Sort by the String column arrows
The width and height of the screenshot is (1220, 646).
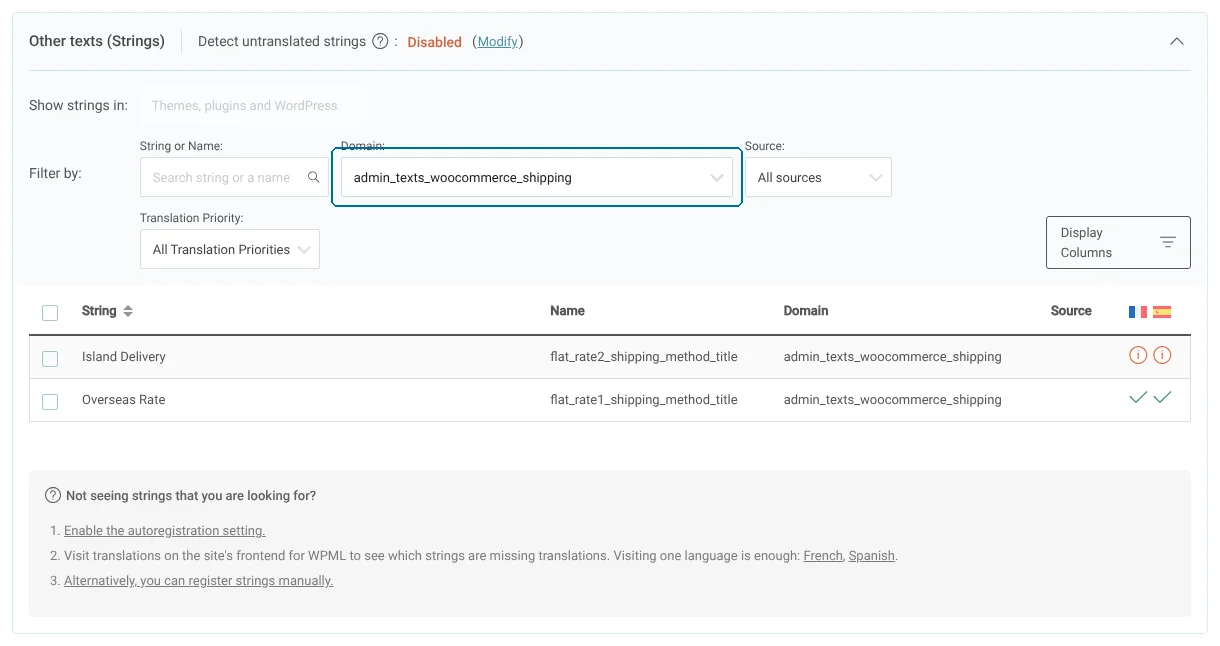tap(128, 311)
